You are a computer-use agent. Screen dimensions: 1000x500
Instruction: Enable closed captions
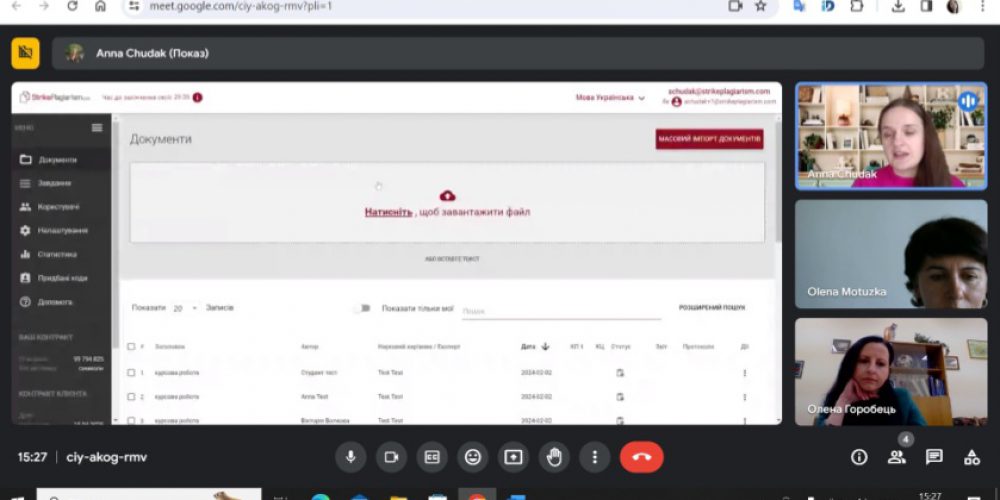click(432, 457)
